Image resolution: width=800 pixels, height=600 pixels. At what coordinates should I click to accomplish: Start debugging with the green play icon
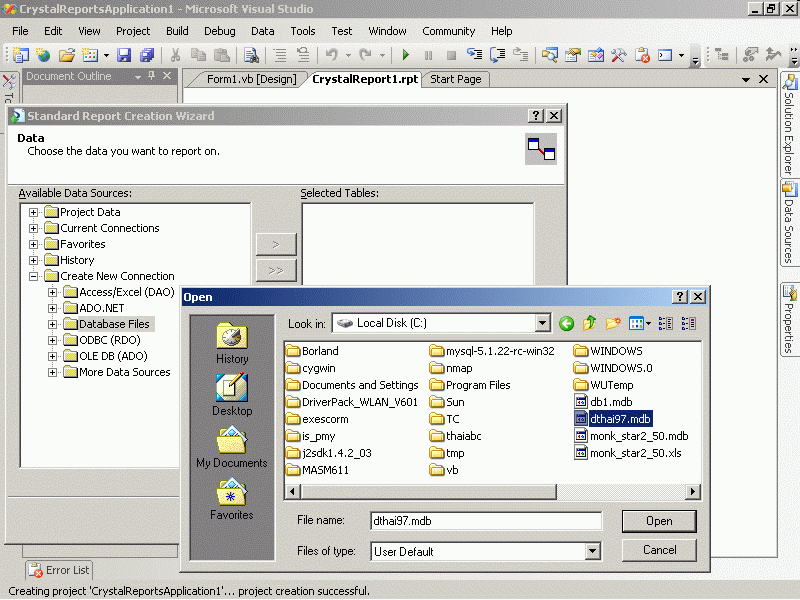pyautogui.click(x=406, y=55)
